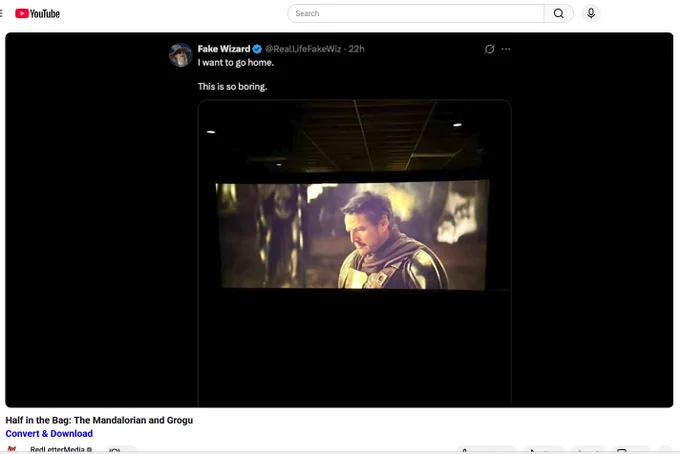Click the Grok slashed-circle icon in tweet
The width and height of the screenshot is (680, 454).
tap(490, 49)
